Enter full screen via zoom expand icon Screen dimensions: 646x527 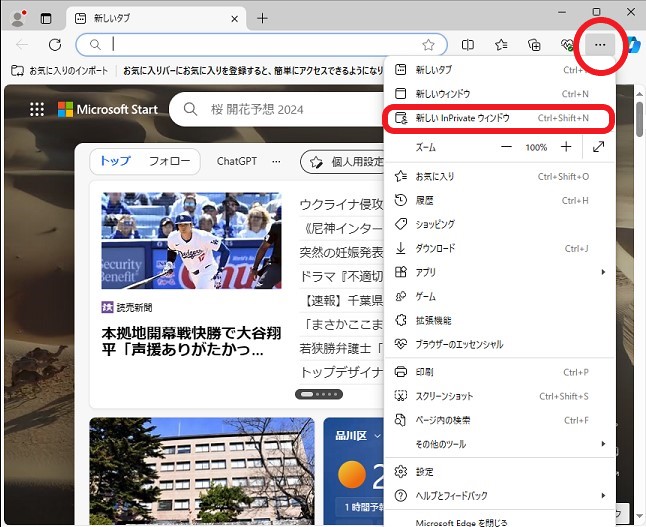point(598,147)
